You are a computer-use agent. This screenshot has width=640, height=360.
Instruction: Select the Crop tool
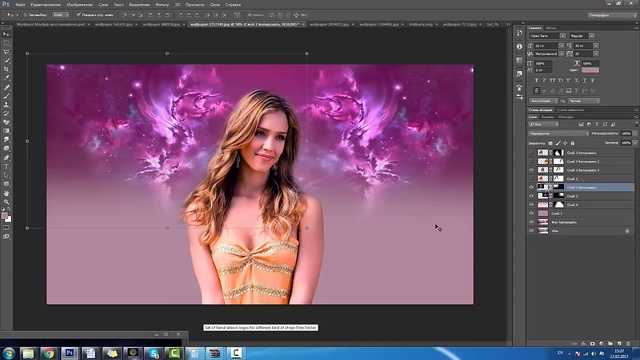coord(6,69)
